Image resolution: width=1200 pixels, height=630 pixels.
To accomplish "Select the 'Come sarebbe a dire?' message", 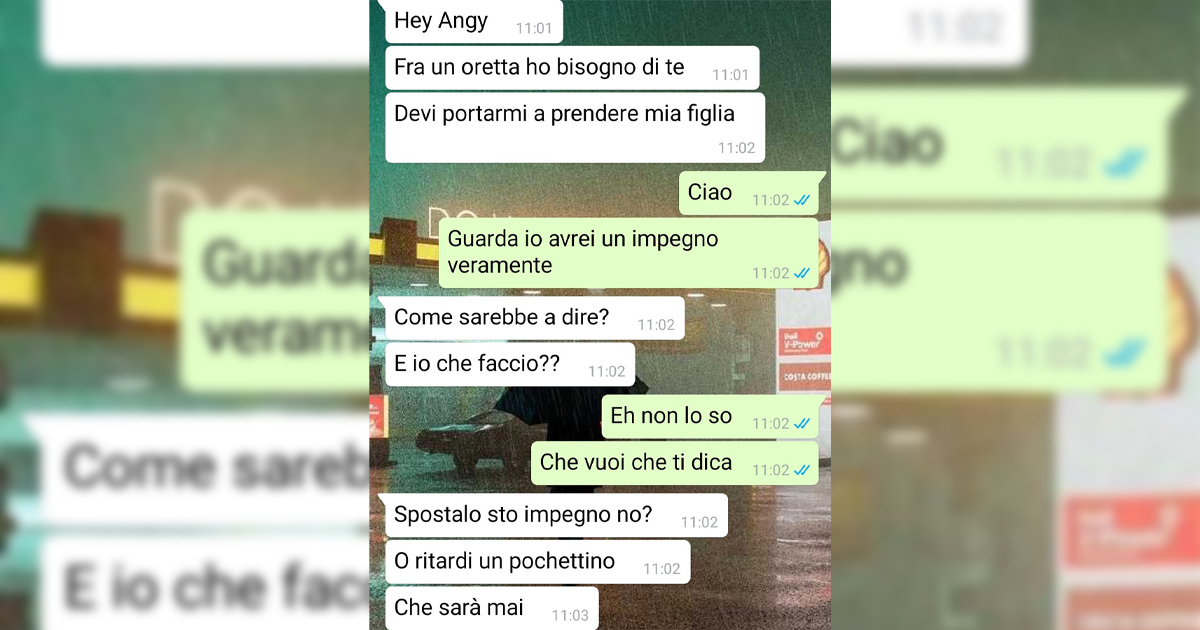I will (535, 318).
